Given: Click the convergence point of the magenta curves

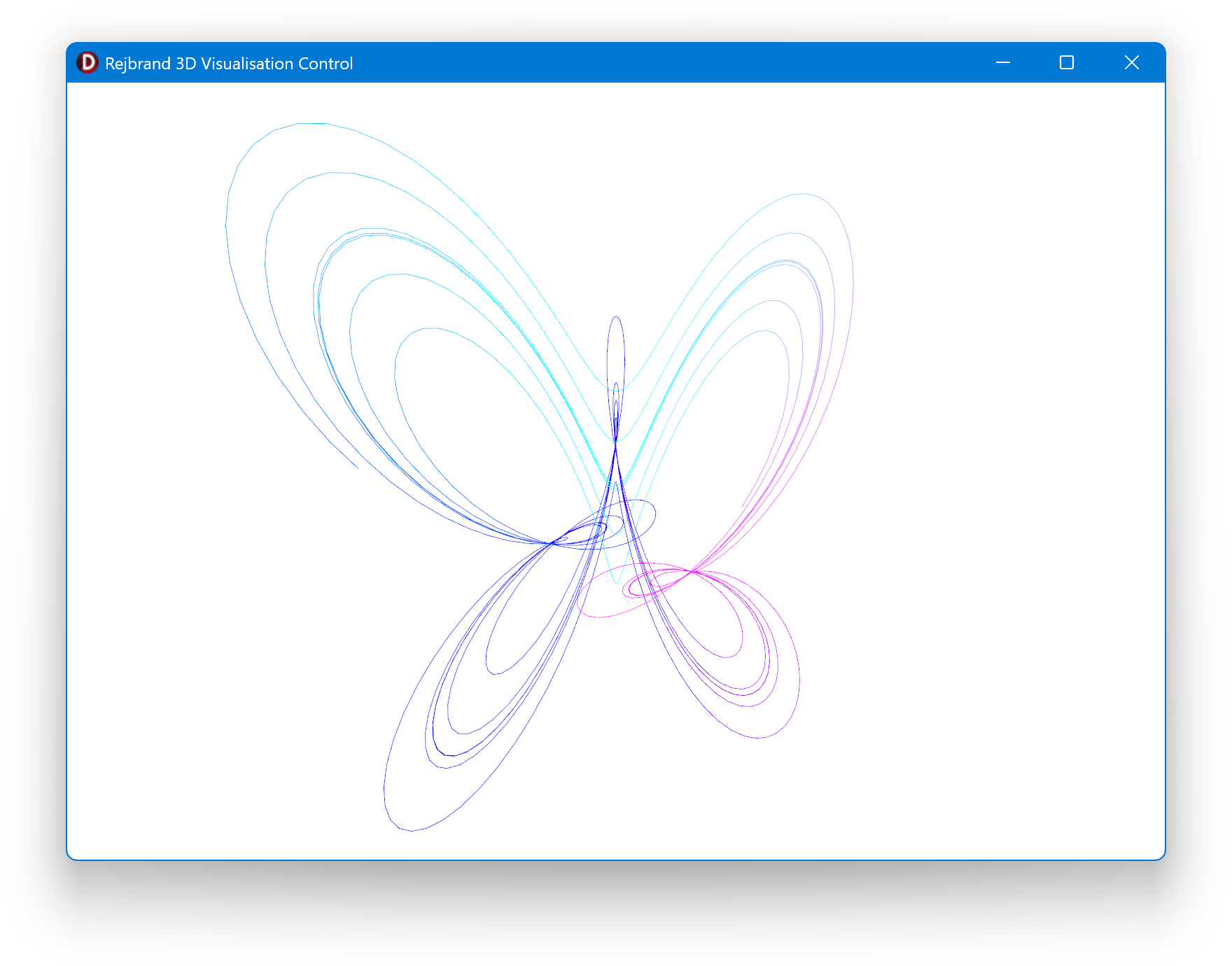Looking at the screenshot, I should [x=692, y=572].
